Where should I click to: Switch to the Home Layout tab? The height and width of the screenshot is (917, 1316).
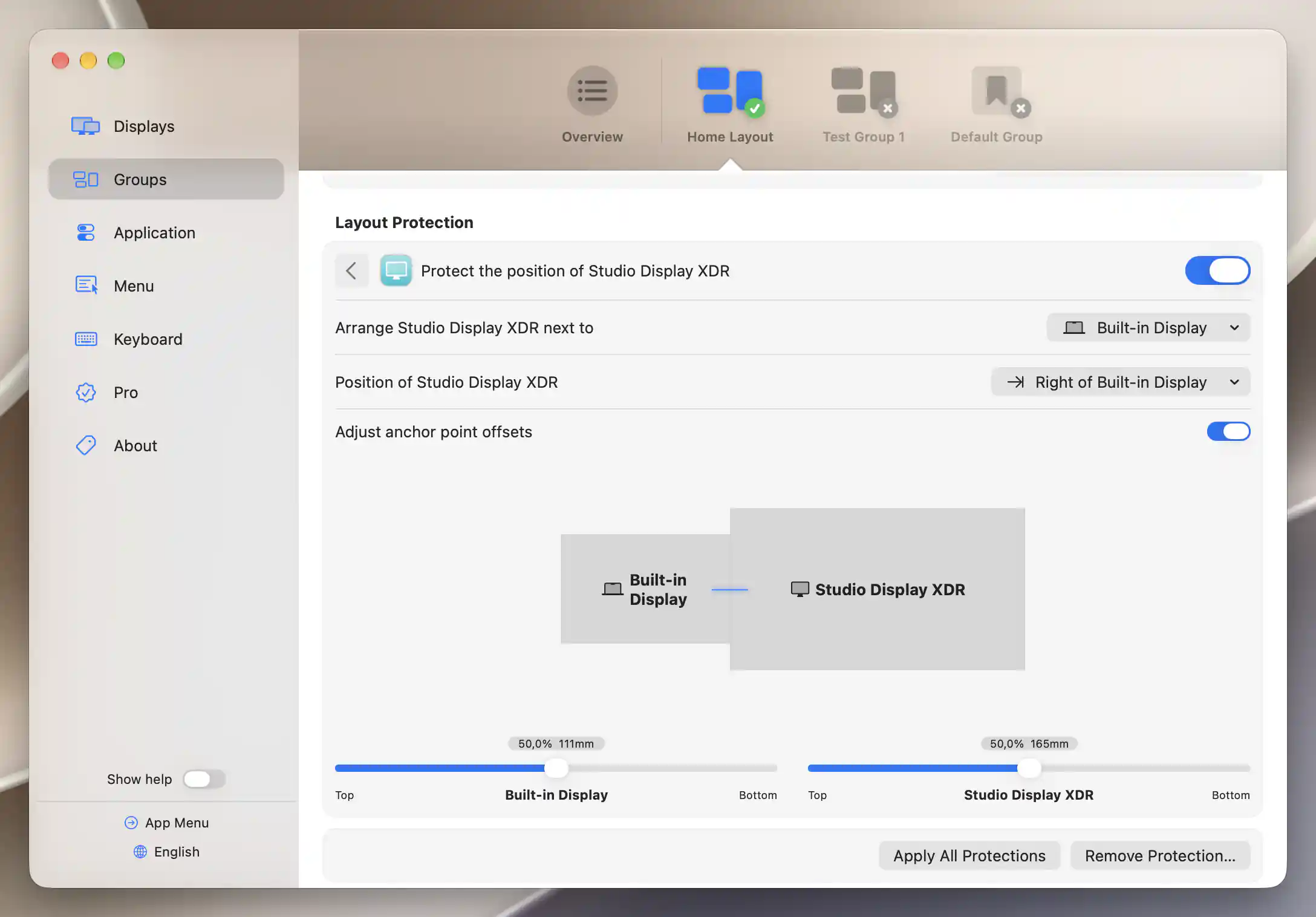pyautogui.click(x=730, y=105)
